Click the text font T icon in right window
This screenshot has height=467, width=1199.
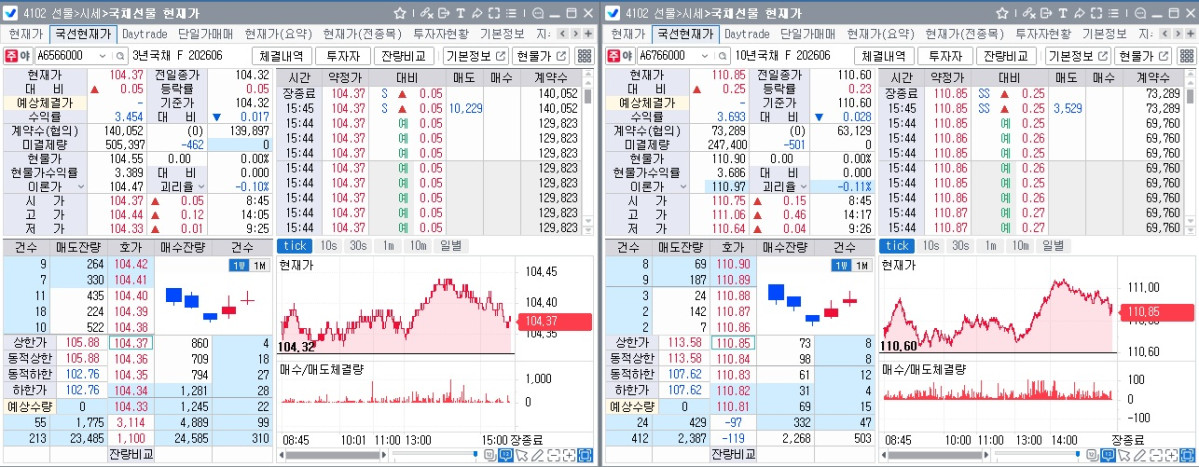(x=1062, y=14)
